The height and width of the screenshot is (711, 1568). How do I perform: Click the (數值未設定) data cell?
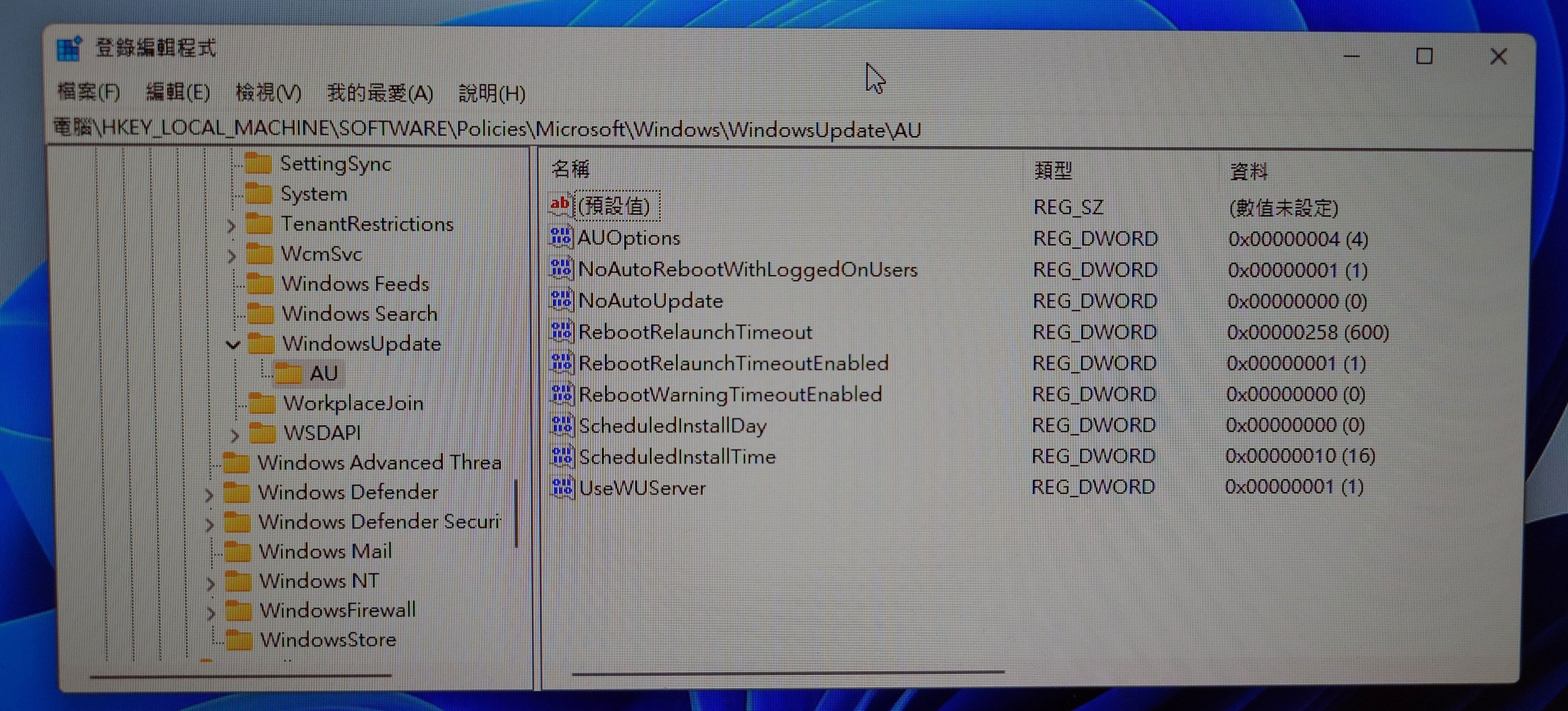[x=1284, y=208]
